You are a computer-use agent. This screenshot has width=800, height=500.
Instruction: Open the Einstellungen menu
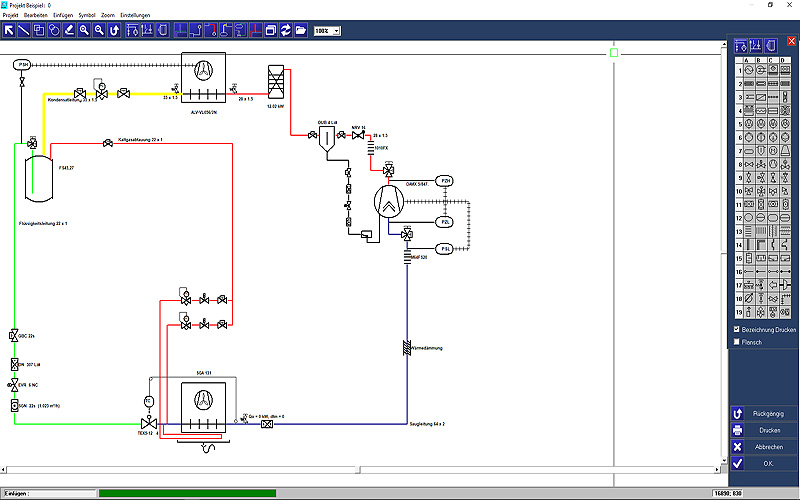tap(136, 16)
